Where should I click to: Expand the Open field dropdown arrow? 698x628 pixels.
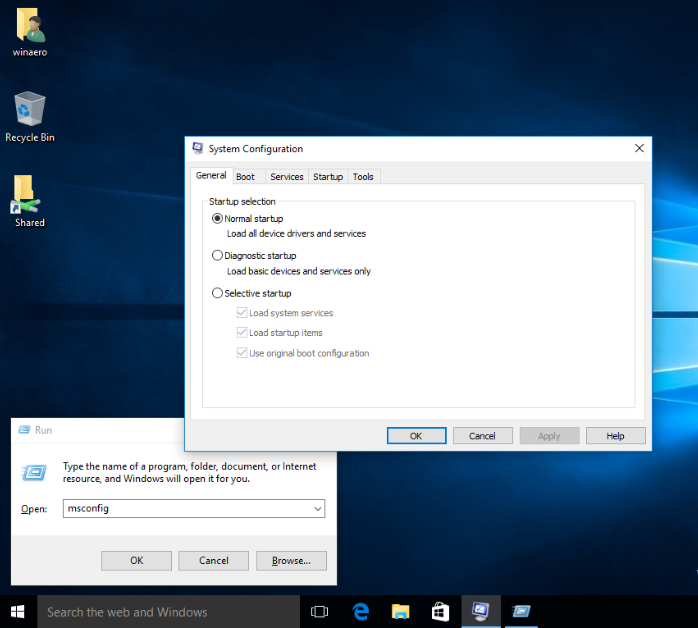(x=318, y=509)
